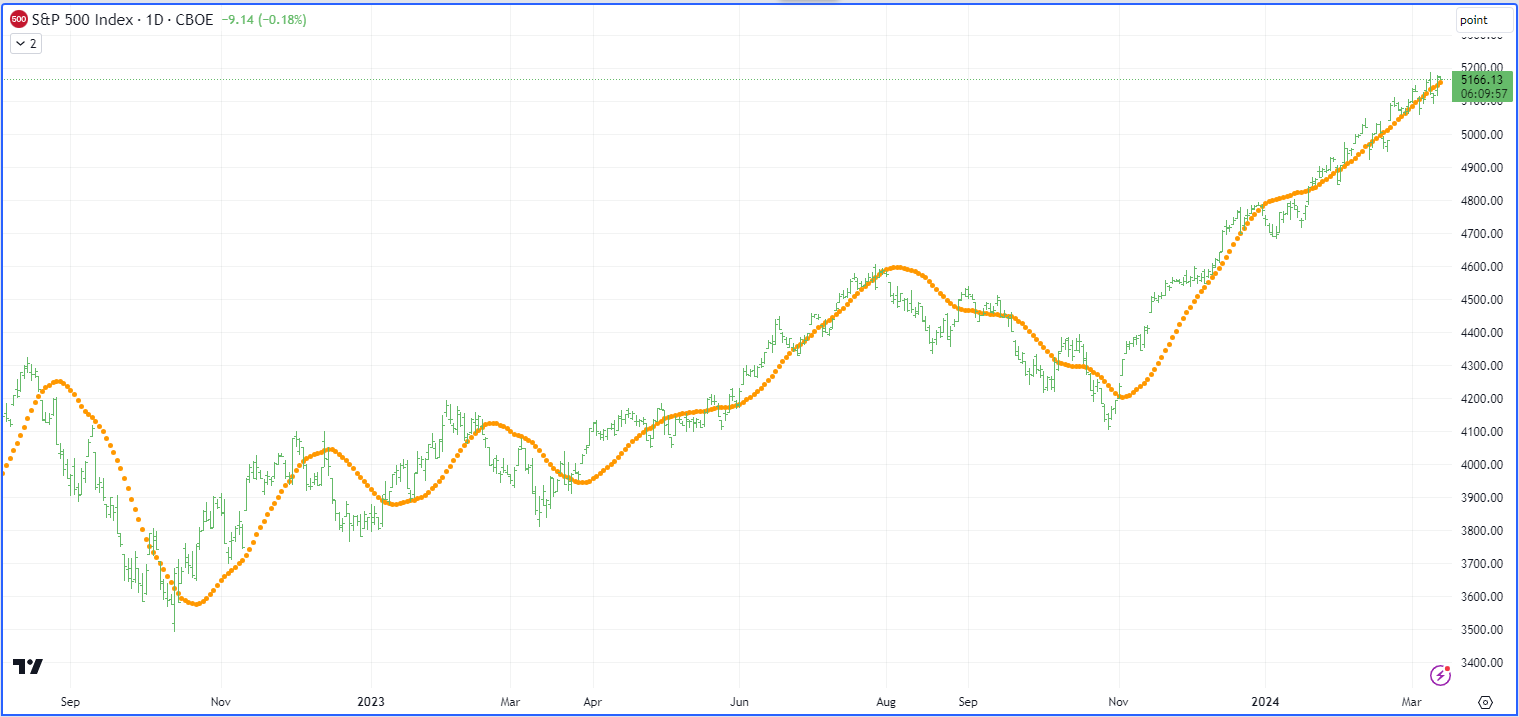Click the Apr label on time axis
Image resolution: width=1519 pixels, height=717 pixels.
point(591,702)
